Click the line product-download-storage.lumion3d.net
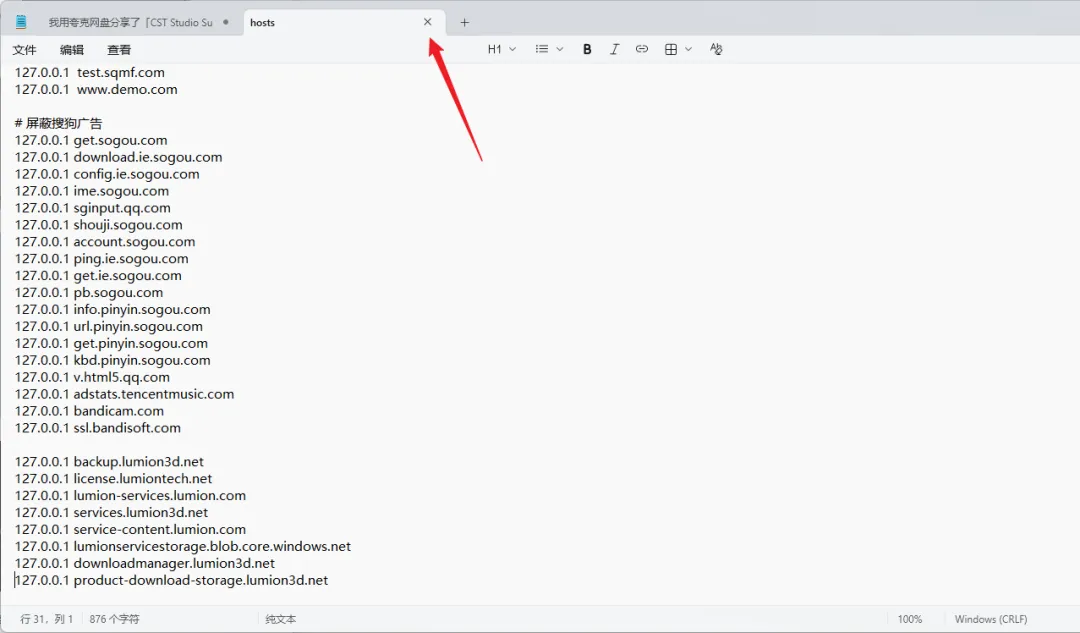1080x633 pixels. tap(171, 581)
